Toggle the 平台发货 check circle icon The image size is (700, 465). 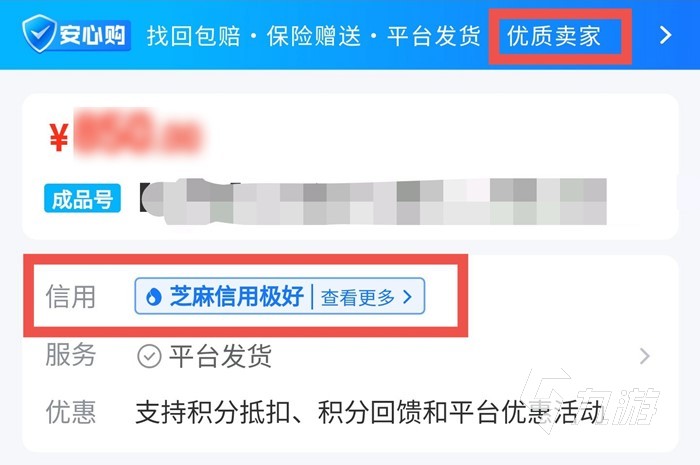[149, 356]
